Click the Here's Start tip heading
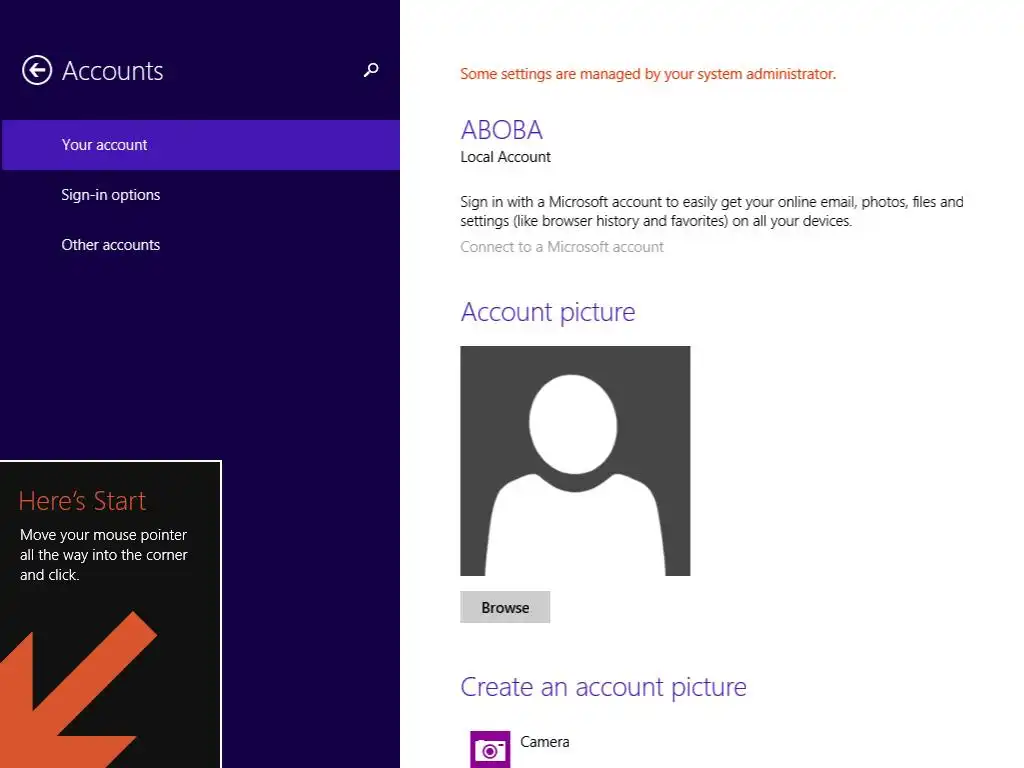This screenshot has width=1024, height=768. (x=82, y=501)
